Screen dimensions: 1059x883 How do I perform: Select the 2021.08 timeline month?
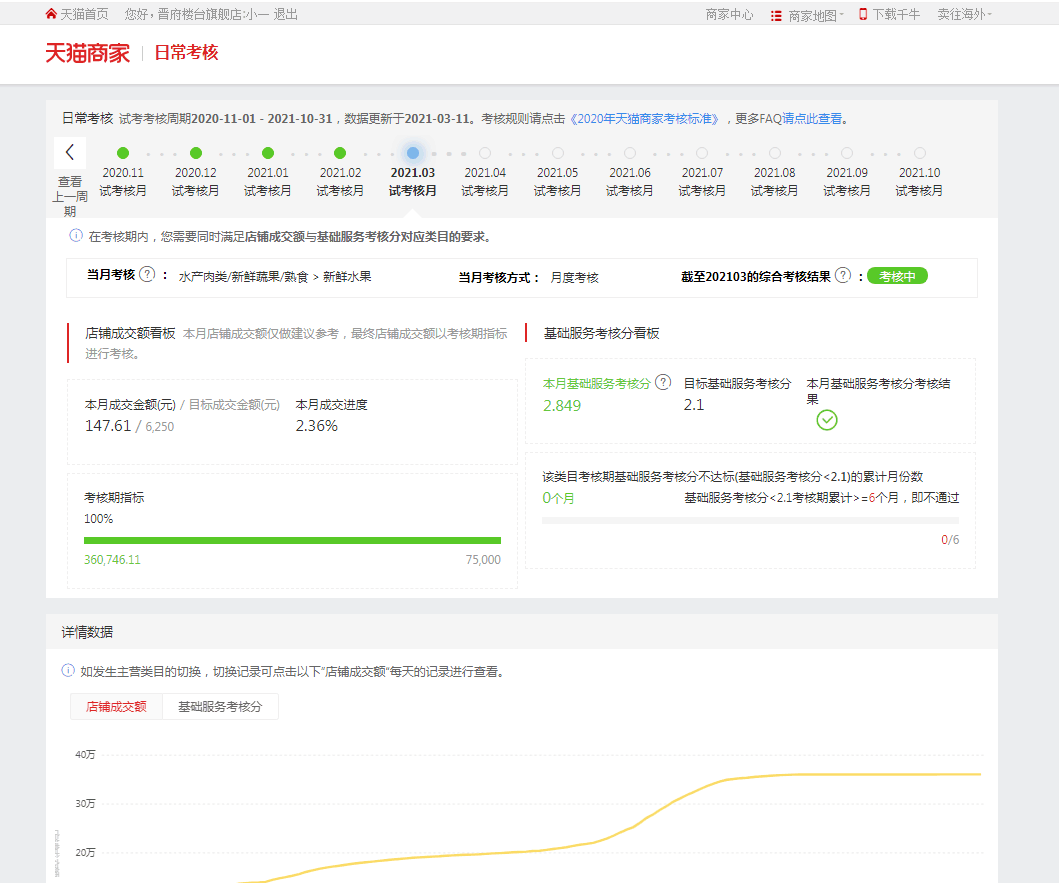click(775, 153)
